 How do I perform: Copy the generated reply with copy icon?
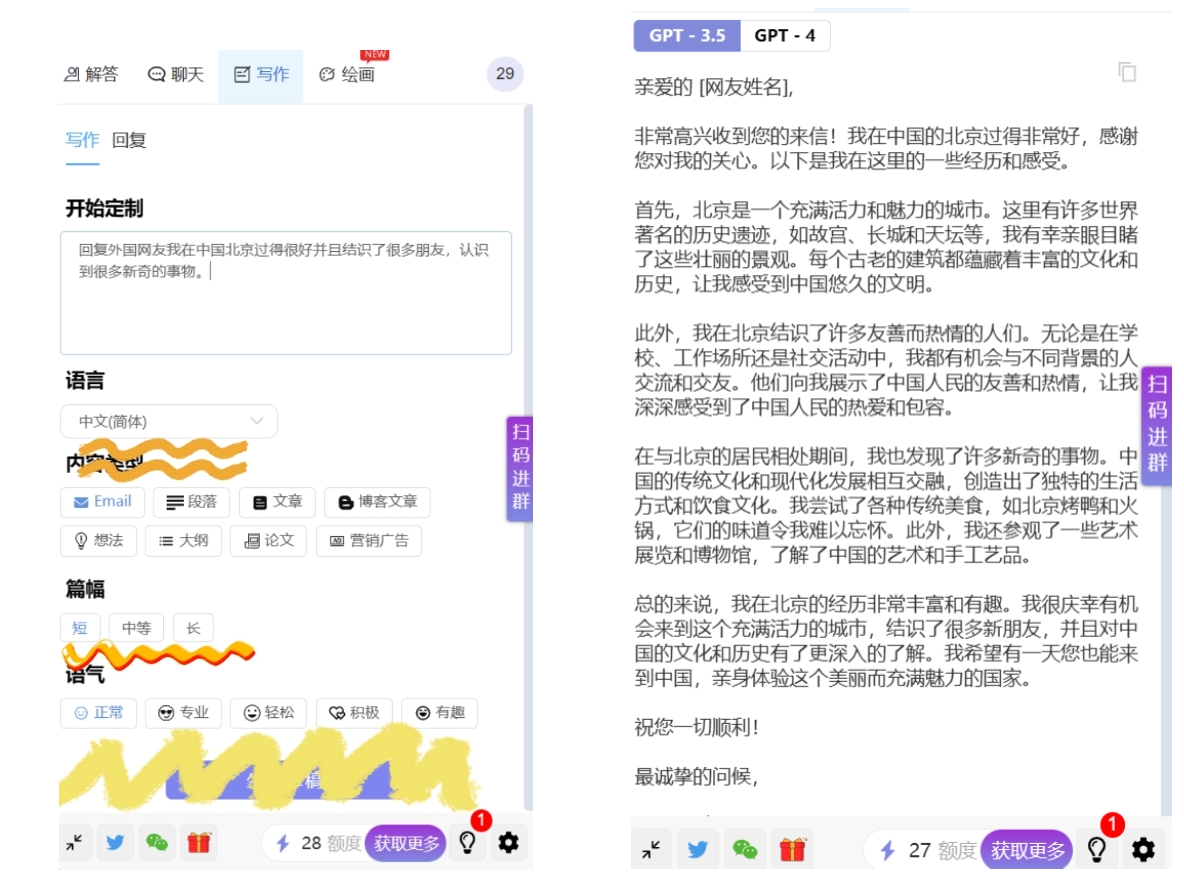pyautogui.click(x=1127, y=72)
